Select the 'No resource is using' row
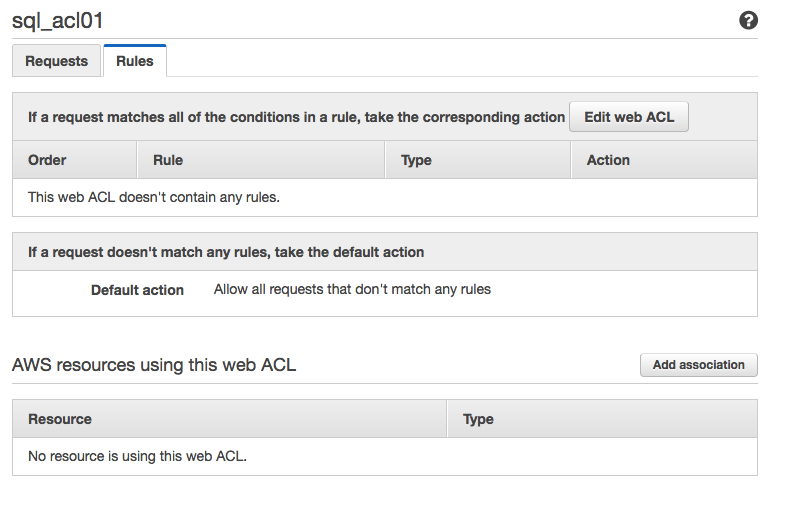This screenshot has width=785, height=517. coord(137,456)
